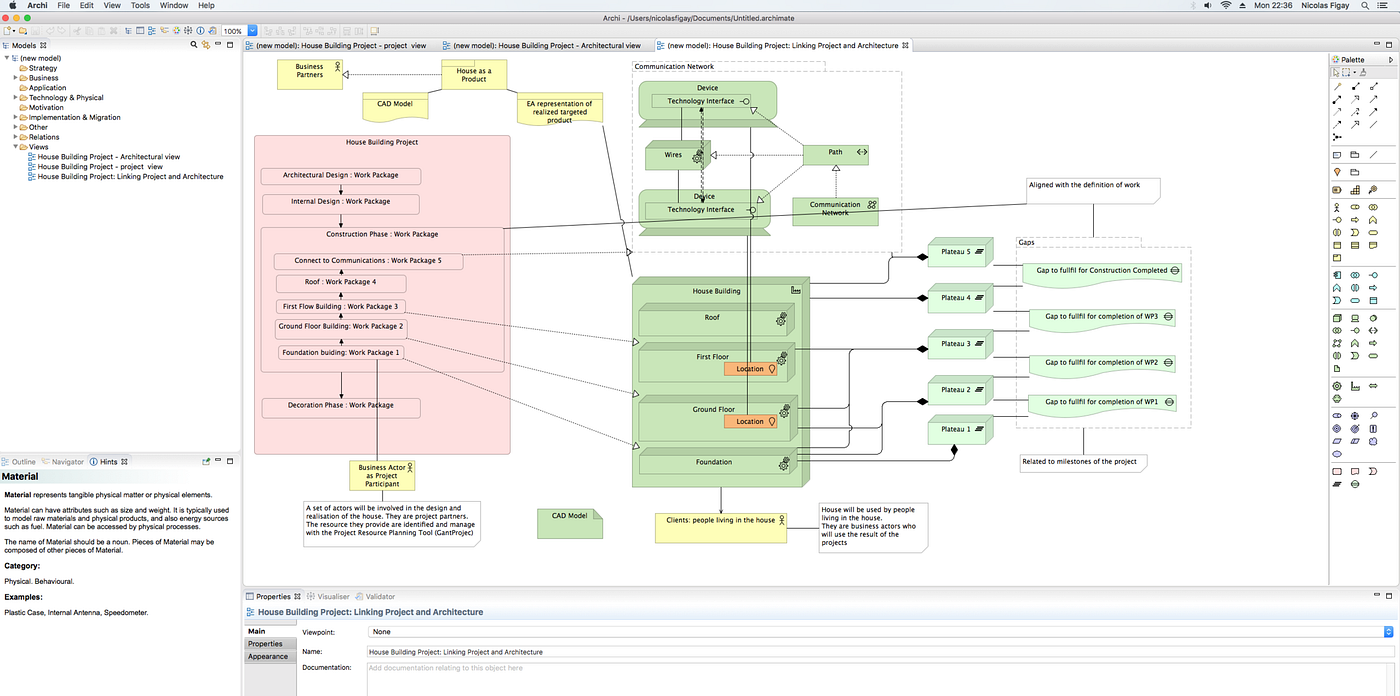Click the New model toolbar icon

[x=7, y=31]
